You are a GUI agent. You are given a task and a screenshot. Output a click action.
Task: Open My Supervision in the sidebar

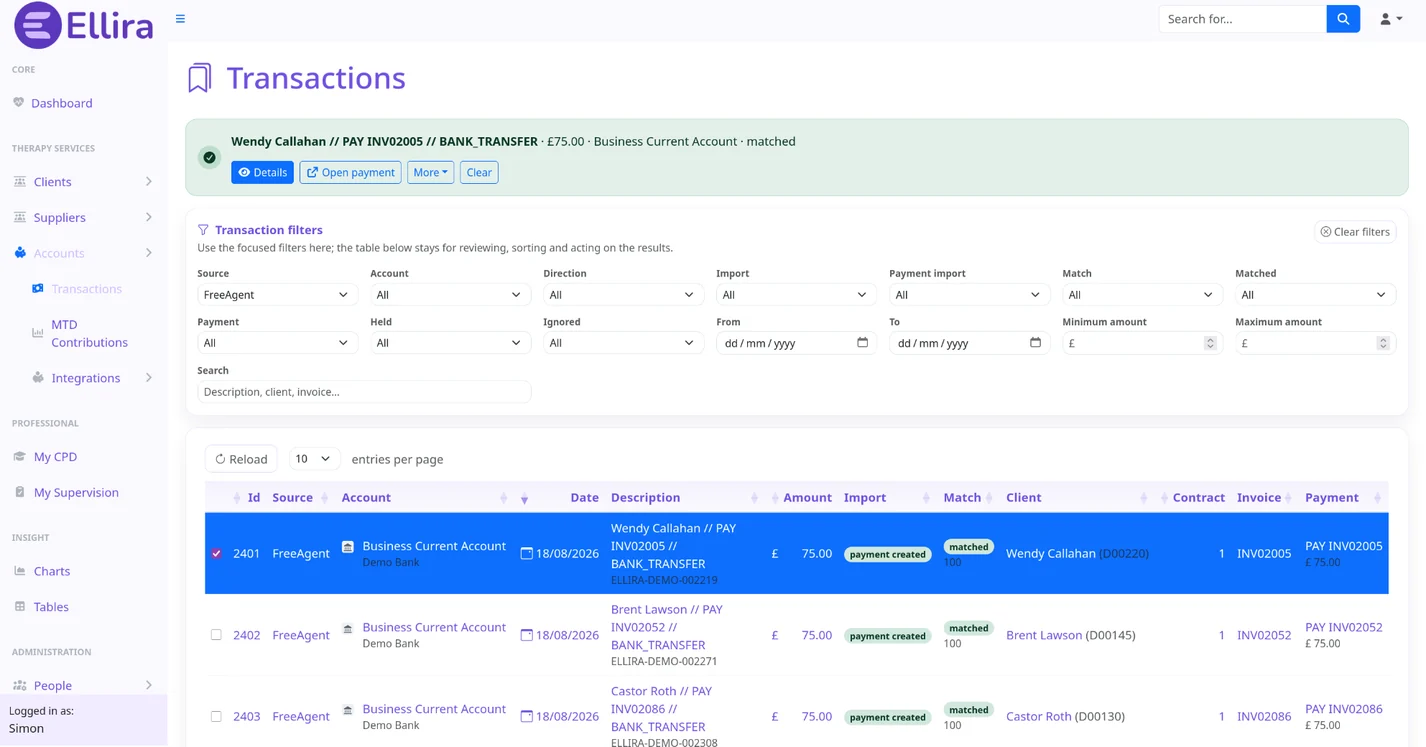tap(76, 492)
